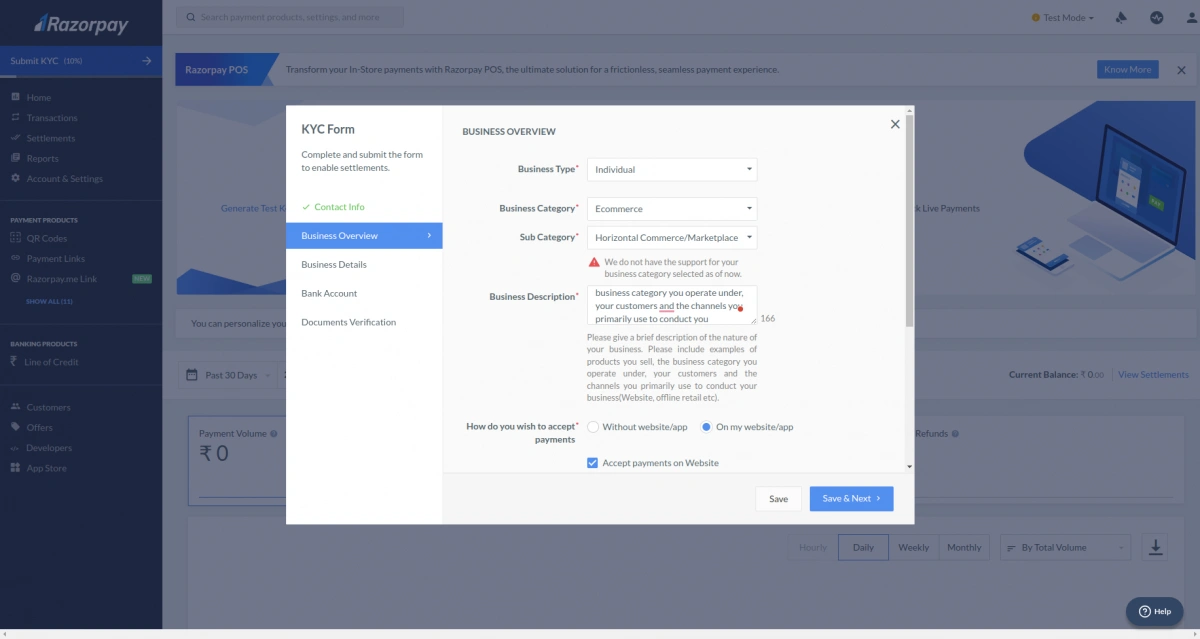Click the megaphone announcements icon
Image resolution: width=1200 pixels, height=639 pixels.
[x=1121, y=17]
